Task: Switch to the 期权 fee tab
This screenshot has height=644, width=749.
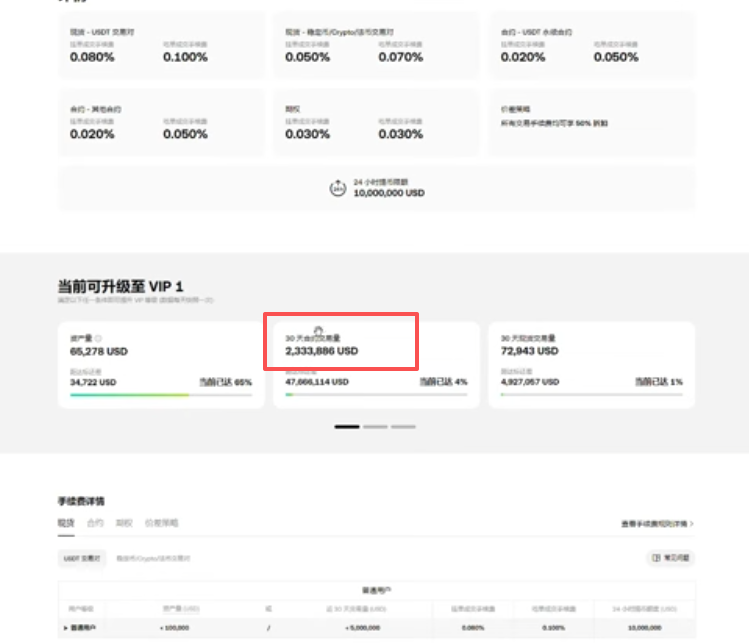Action: click(x=124, y=523)
